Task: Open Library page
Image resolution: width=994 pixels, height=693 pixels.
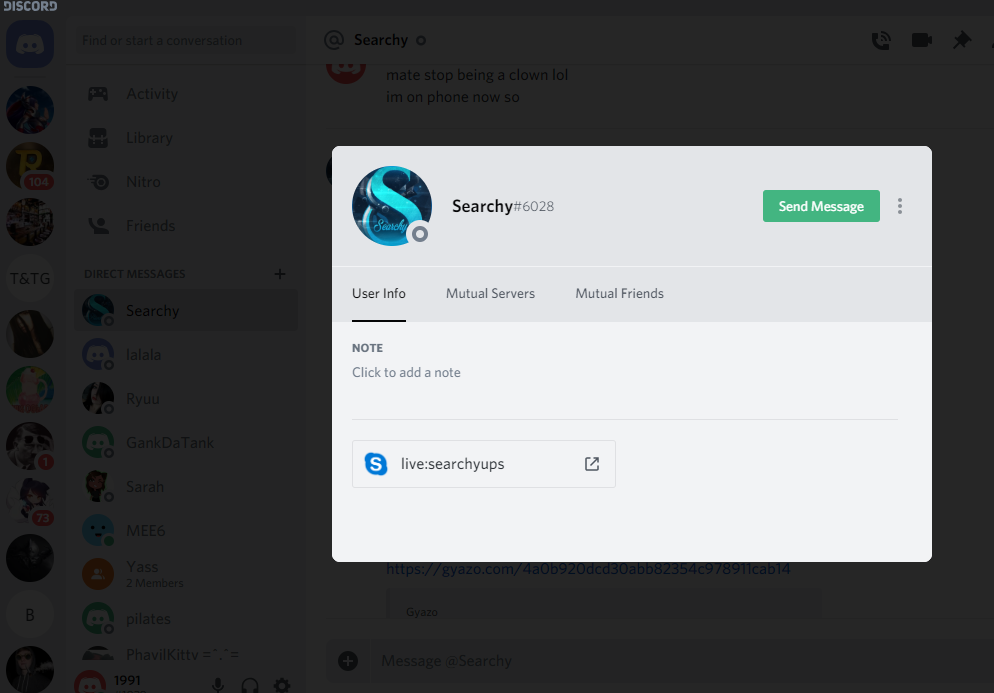Action: tap(186, 138)
